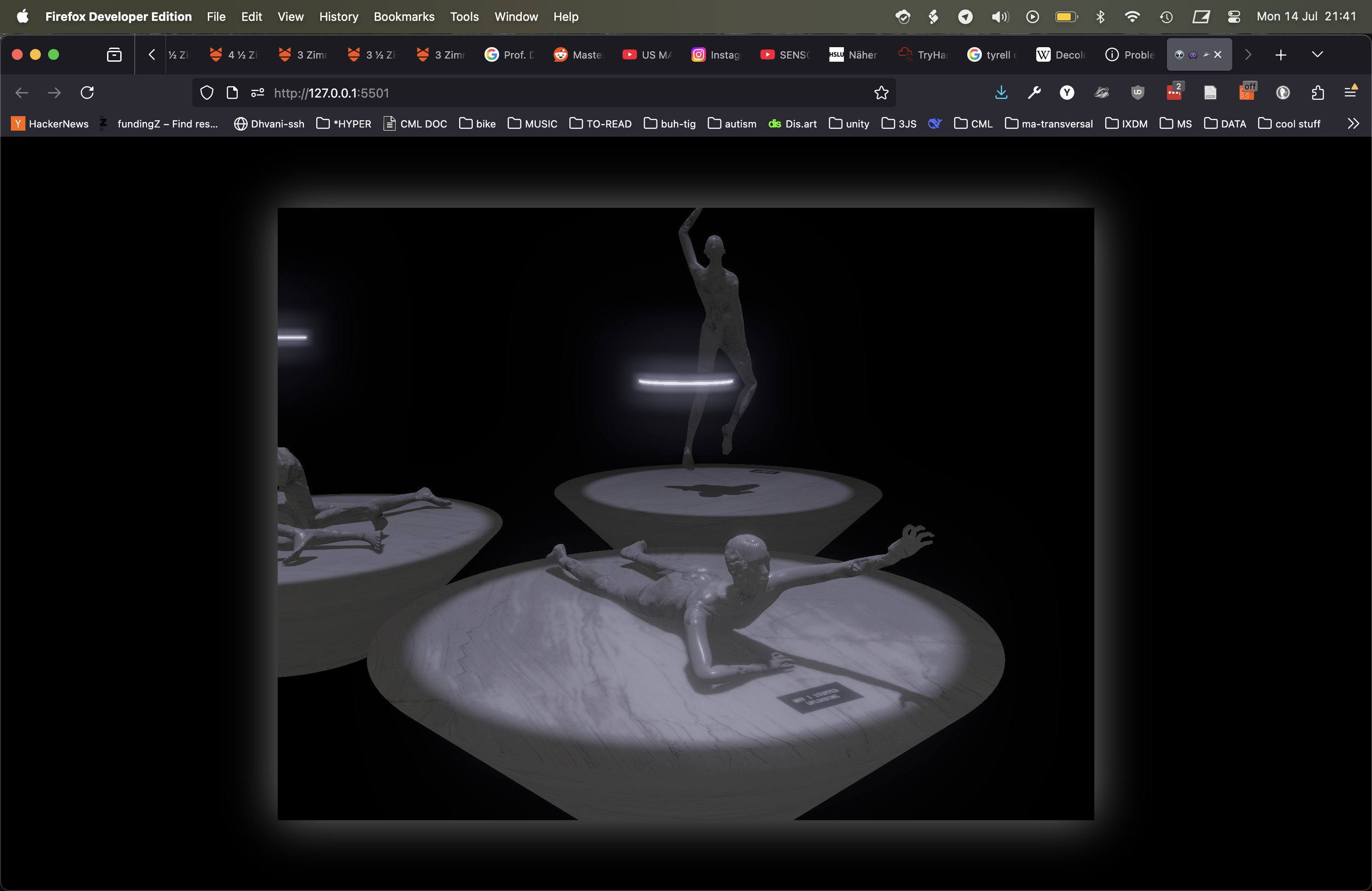The width and height of the screenshot is (1372, 891).
Task: Open the HackerNews bookmark
Action: [x=49, y=123]
